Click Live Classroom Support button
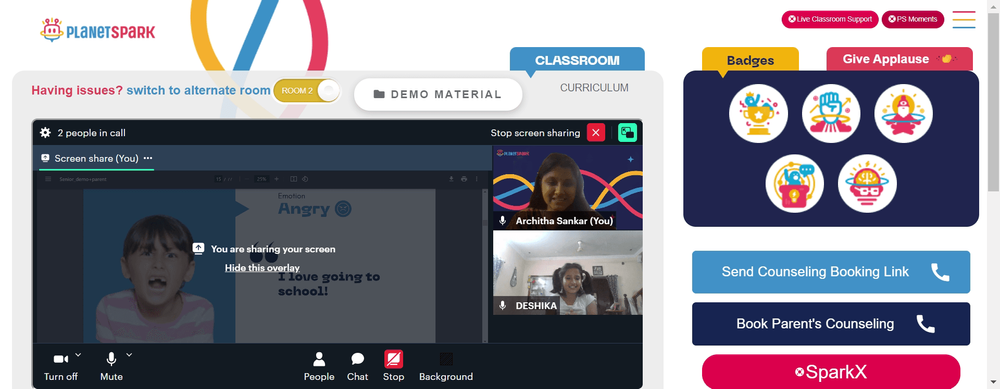Image resolution: width=1000 pixels, height=389 pixels. point(830,19)
